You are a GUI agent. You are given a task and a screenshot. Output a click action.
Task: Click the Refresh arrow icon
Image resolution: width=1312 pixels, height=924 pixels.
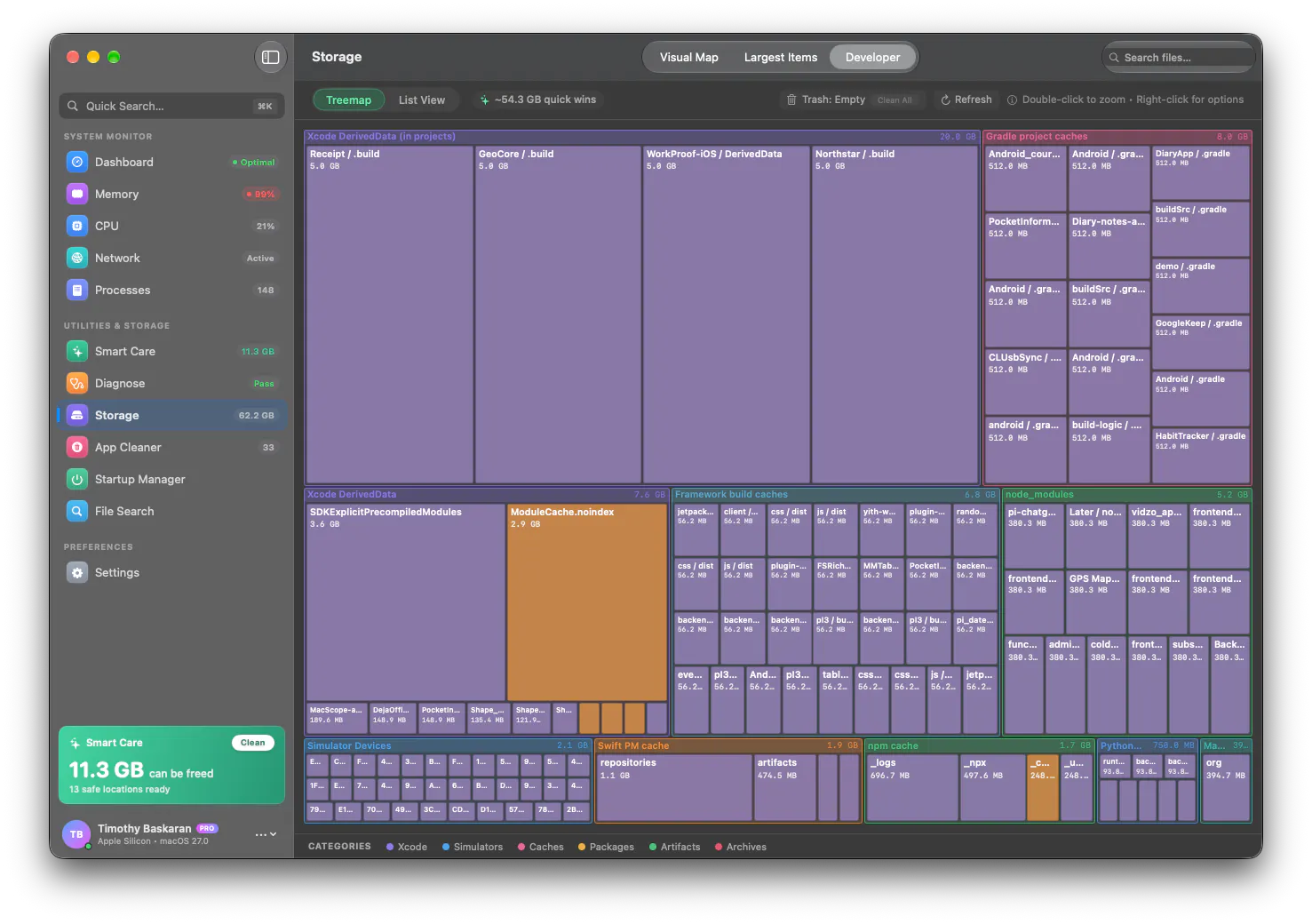click(x=946, y=100)
